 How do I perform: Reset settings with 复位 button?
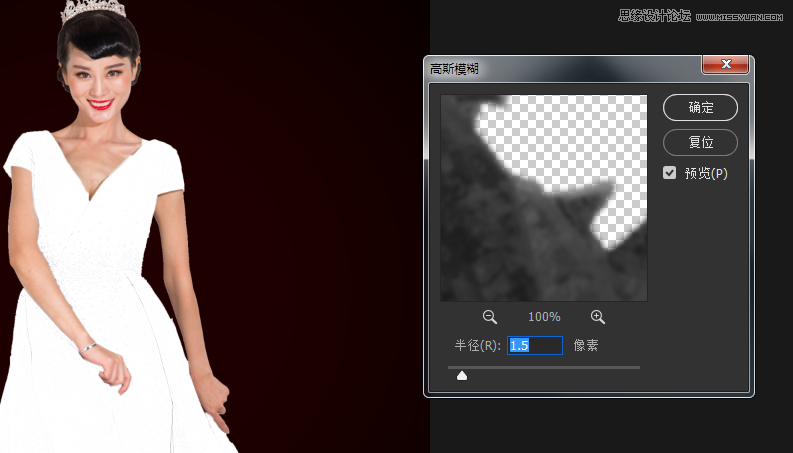[x=700, y=142]
